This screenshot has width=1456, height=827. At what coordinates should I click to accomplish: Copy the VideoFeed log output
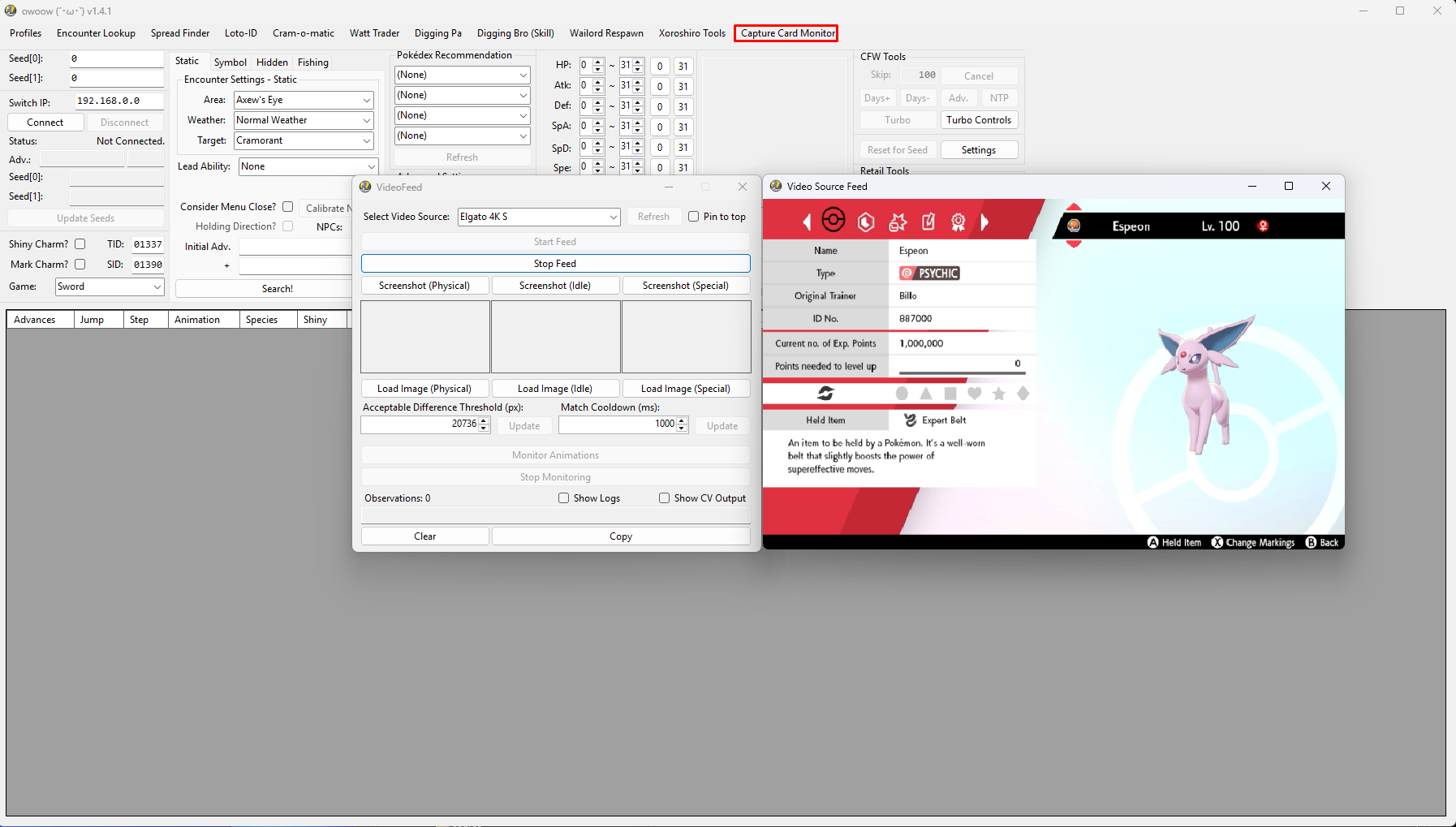coord(621,536)
